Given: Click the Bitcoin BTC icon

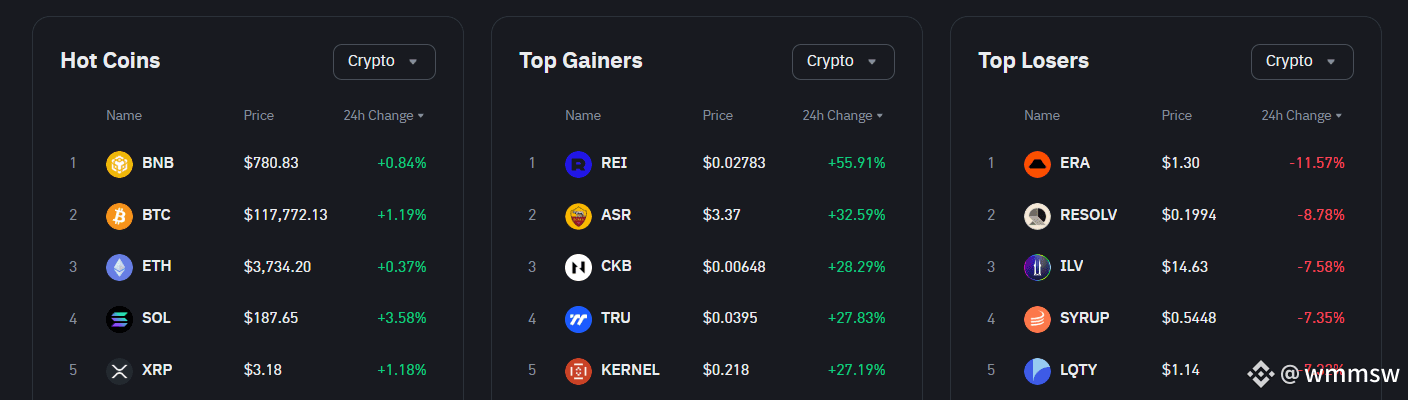Looking at the screenshot, I should [119, 215].
